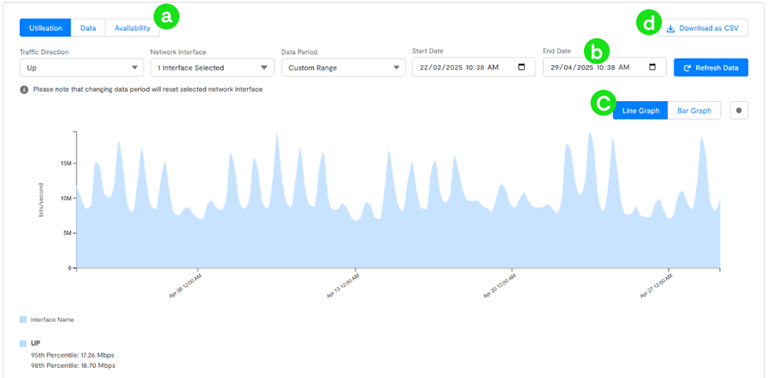Click the 98th Percentile: 18.70 Mbps text
Viewport: 768px width, 378px height.
click(72, 365)
